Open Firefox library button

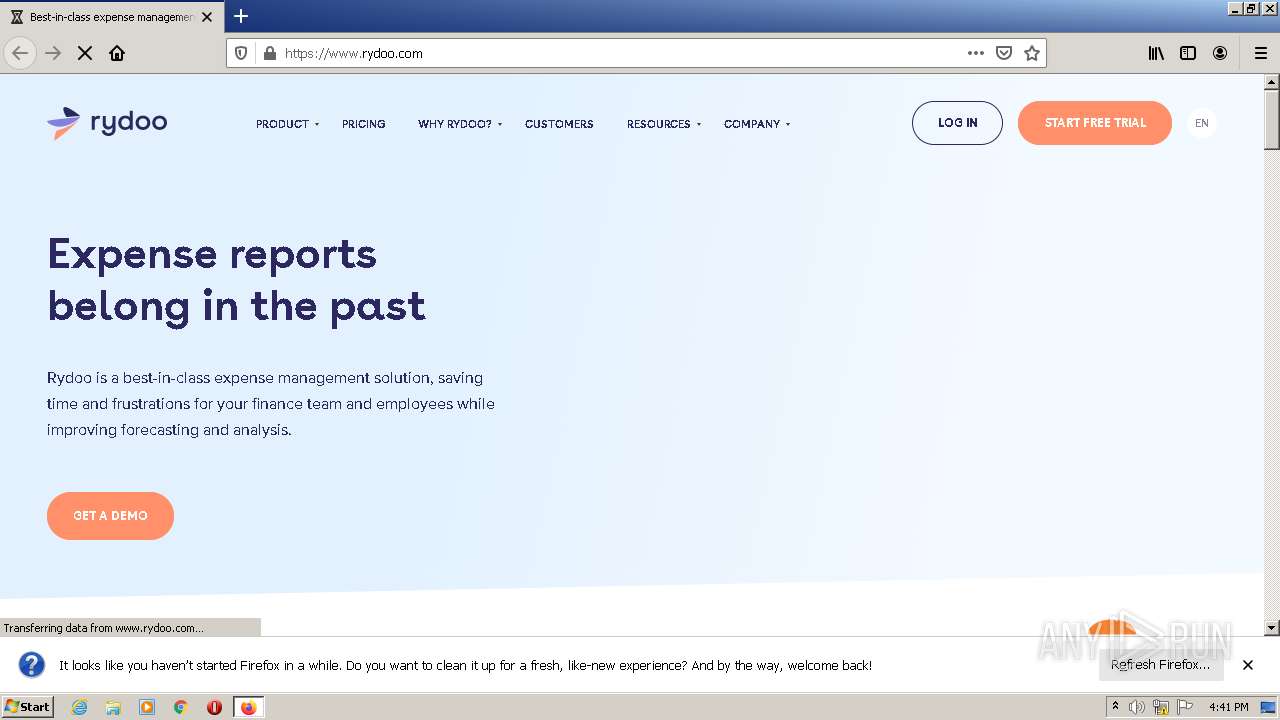(x=1156, y=53)
